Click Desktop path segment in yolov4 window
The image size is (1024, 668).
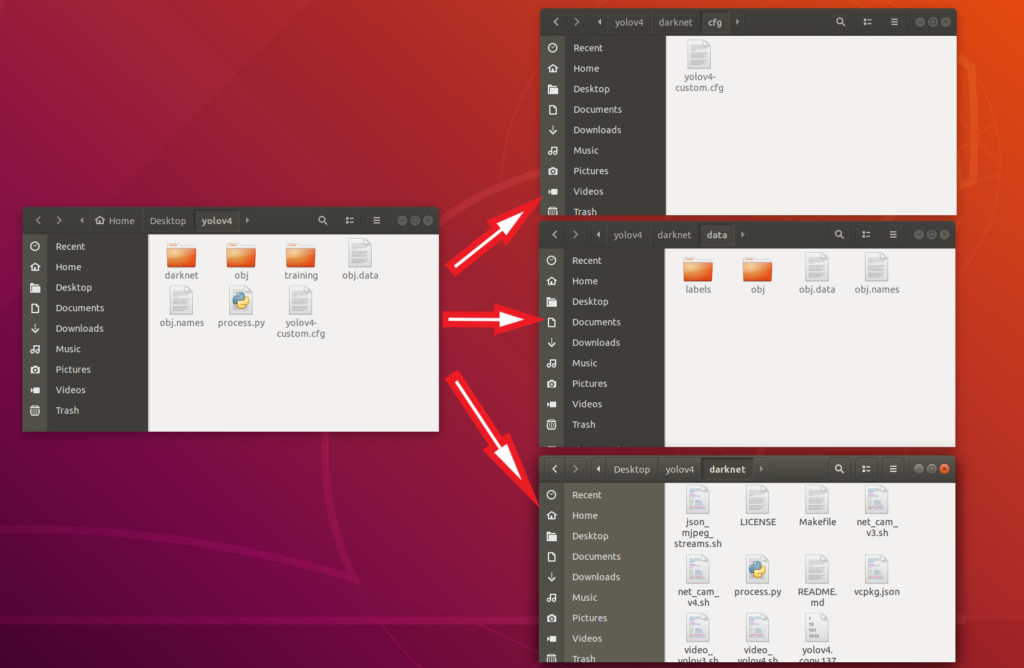click(168, 221)
